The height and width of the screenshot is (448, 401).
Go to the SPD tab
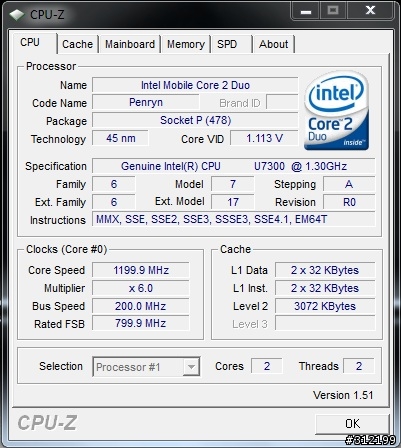point(231,44)
